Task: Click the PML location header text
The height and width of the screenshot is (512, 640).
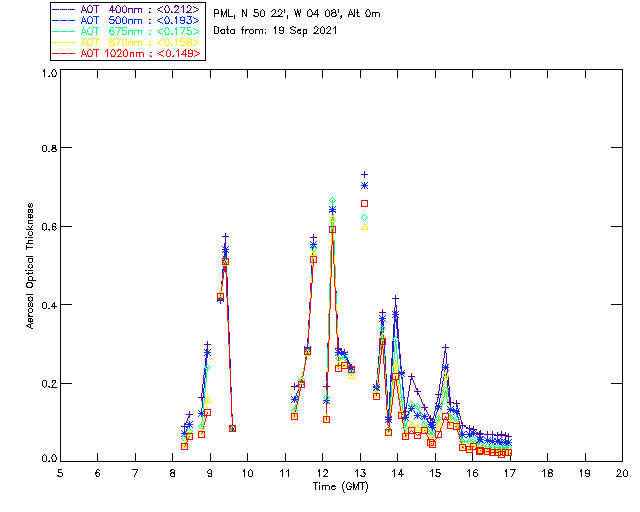Action: [297, 14]
